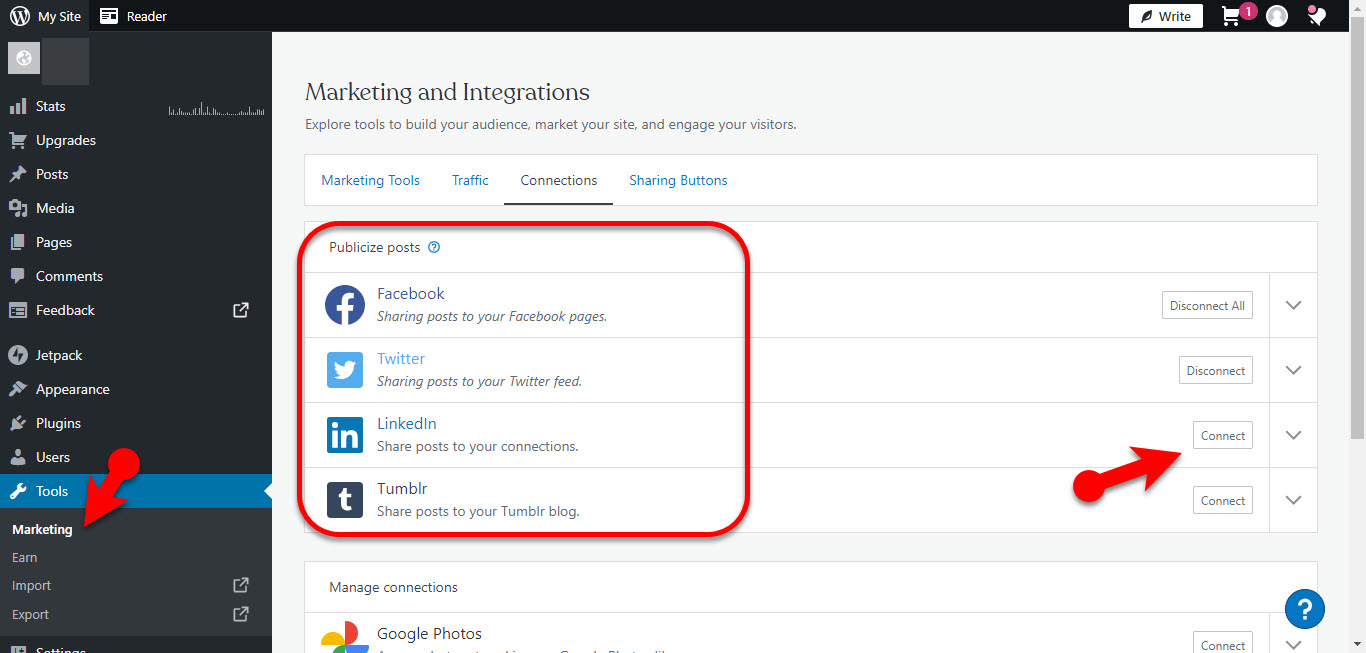The width and height of the screenshot is (1366, 653).
Task: Select the Connections tab
Action: point(559,180)
